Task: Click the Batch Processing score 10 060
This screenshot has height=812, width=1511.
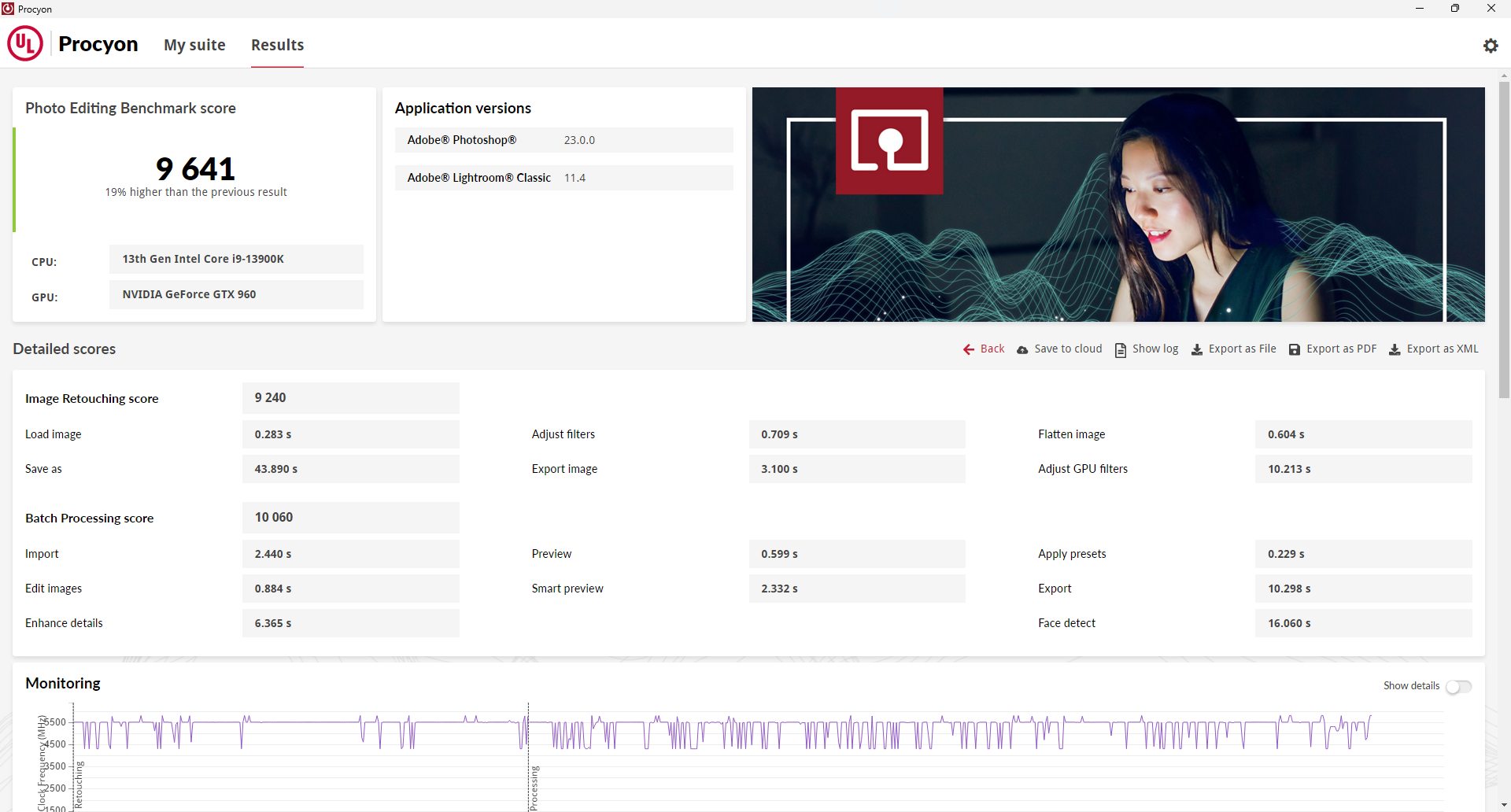Action: point(350,518)
